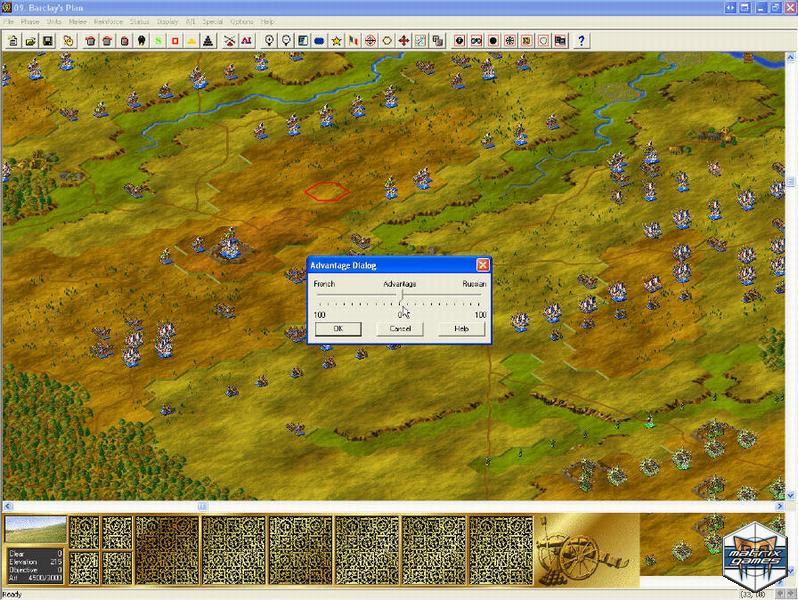
Task: Open the Phase menu
Action: pos(30,22)
